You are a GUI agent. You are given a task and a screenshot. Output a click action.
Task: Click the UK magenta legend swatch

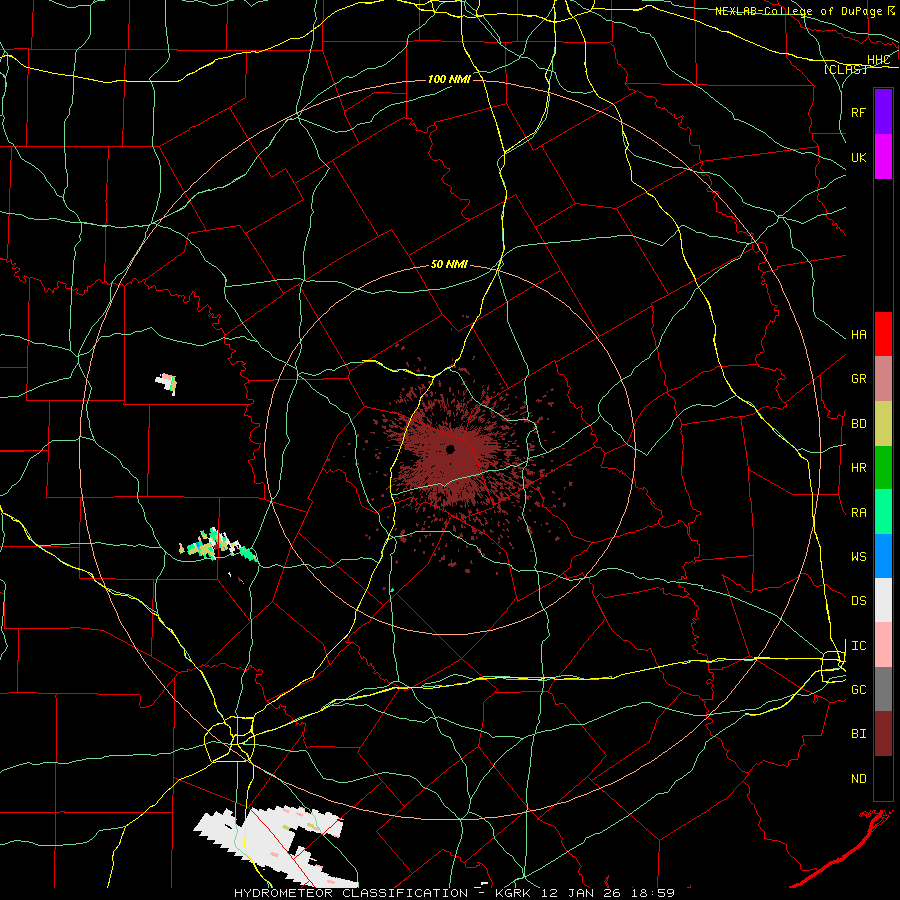pyautogui.click(x=883, y=157)
